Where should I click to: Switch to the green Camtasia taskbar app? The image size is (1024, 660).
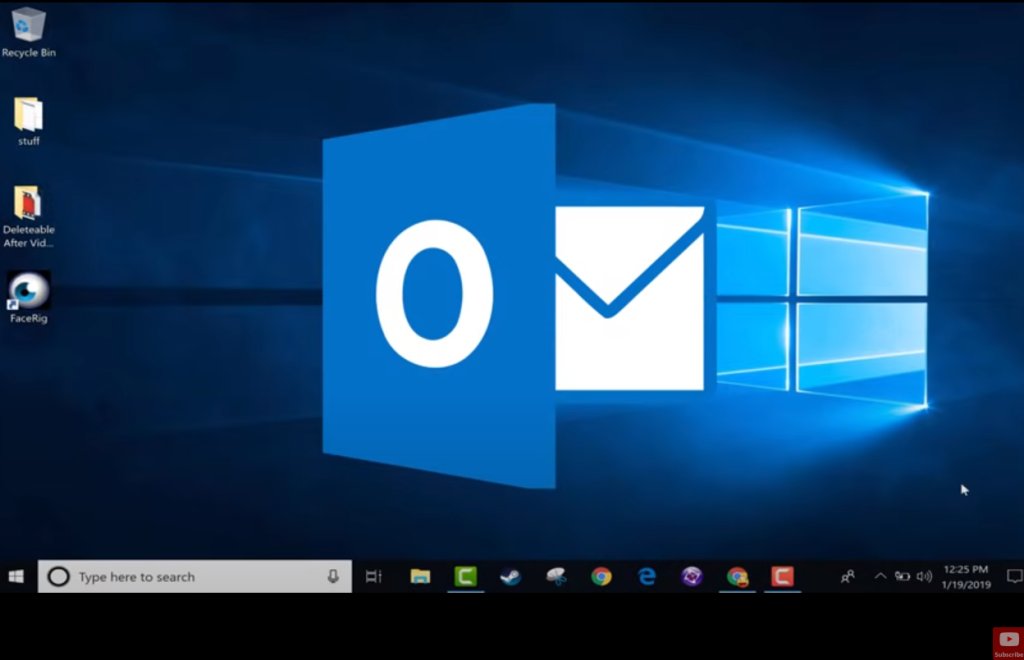pos(466,577)
